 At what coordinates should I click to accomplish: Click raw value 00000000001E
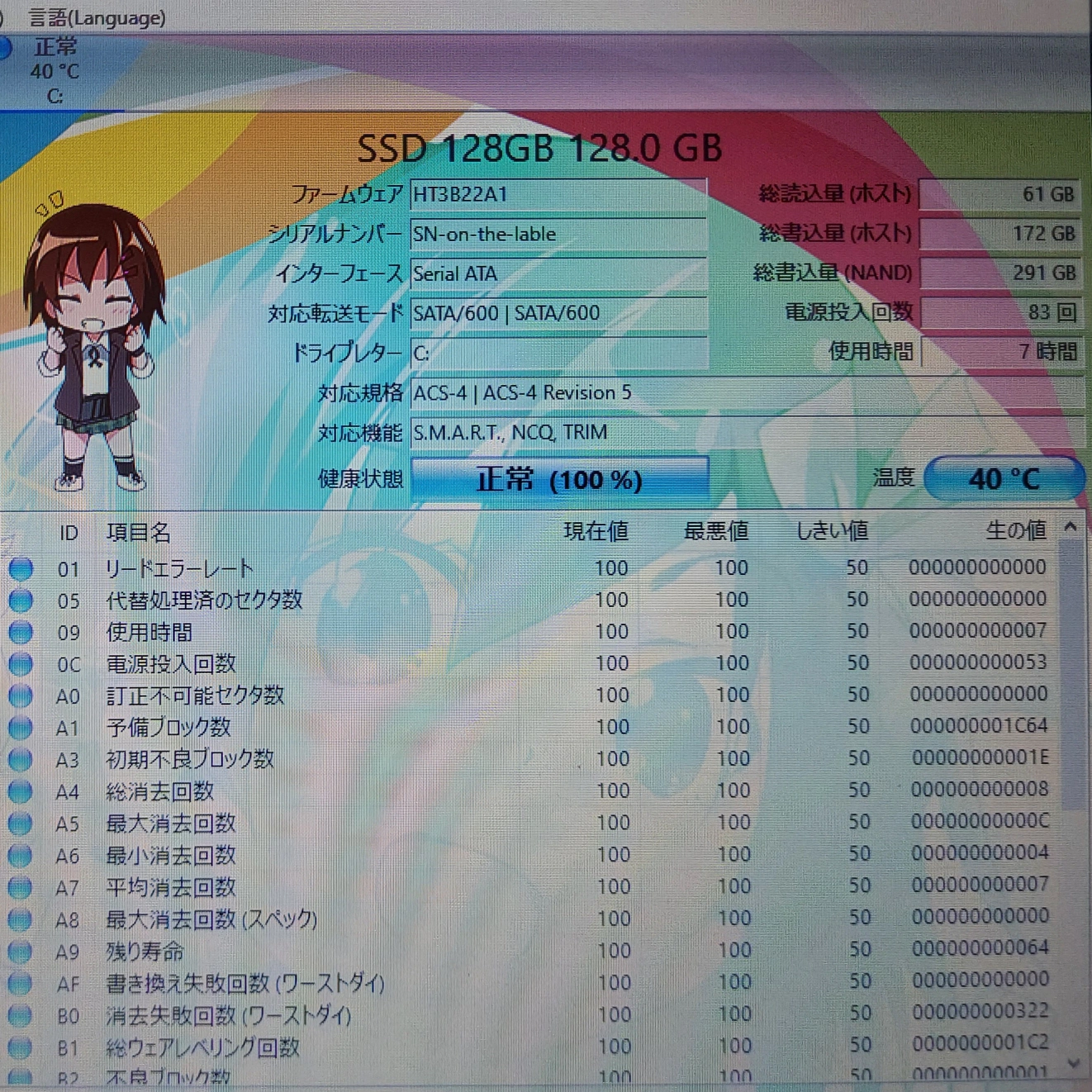980,757
